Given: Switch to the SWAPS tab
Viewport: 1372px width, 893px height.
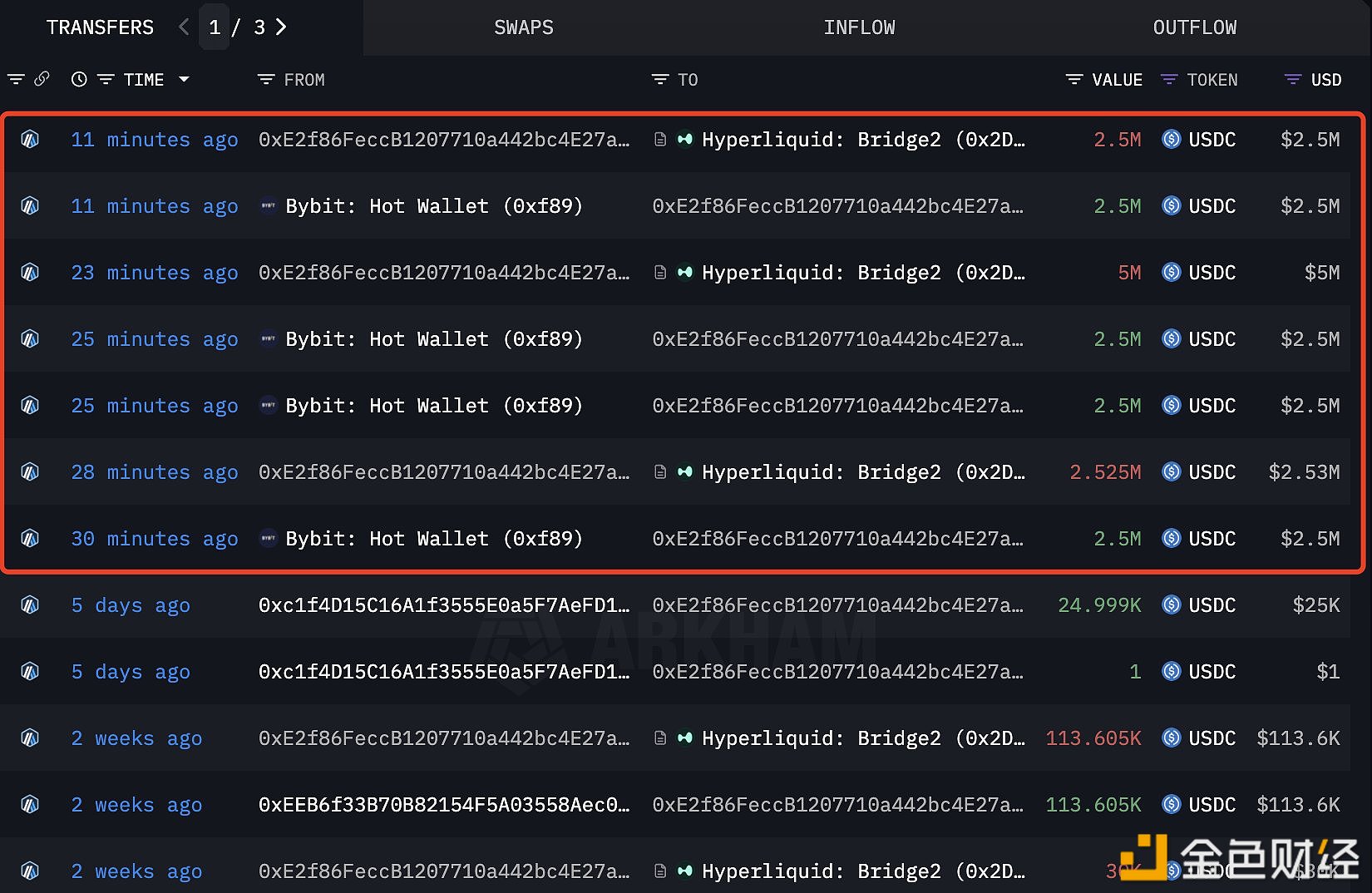Looking at the screenshot, I should click(x=523, y=27).
